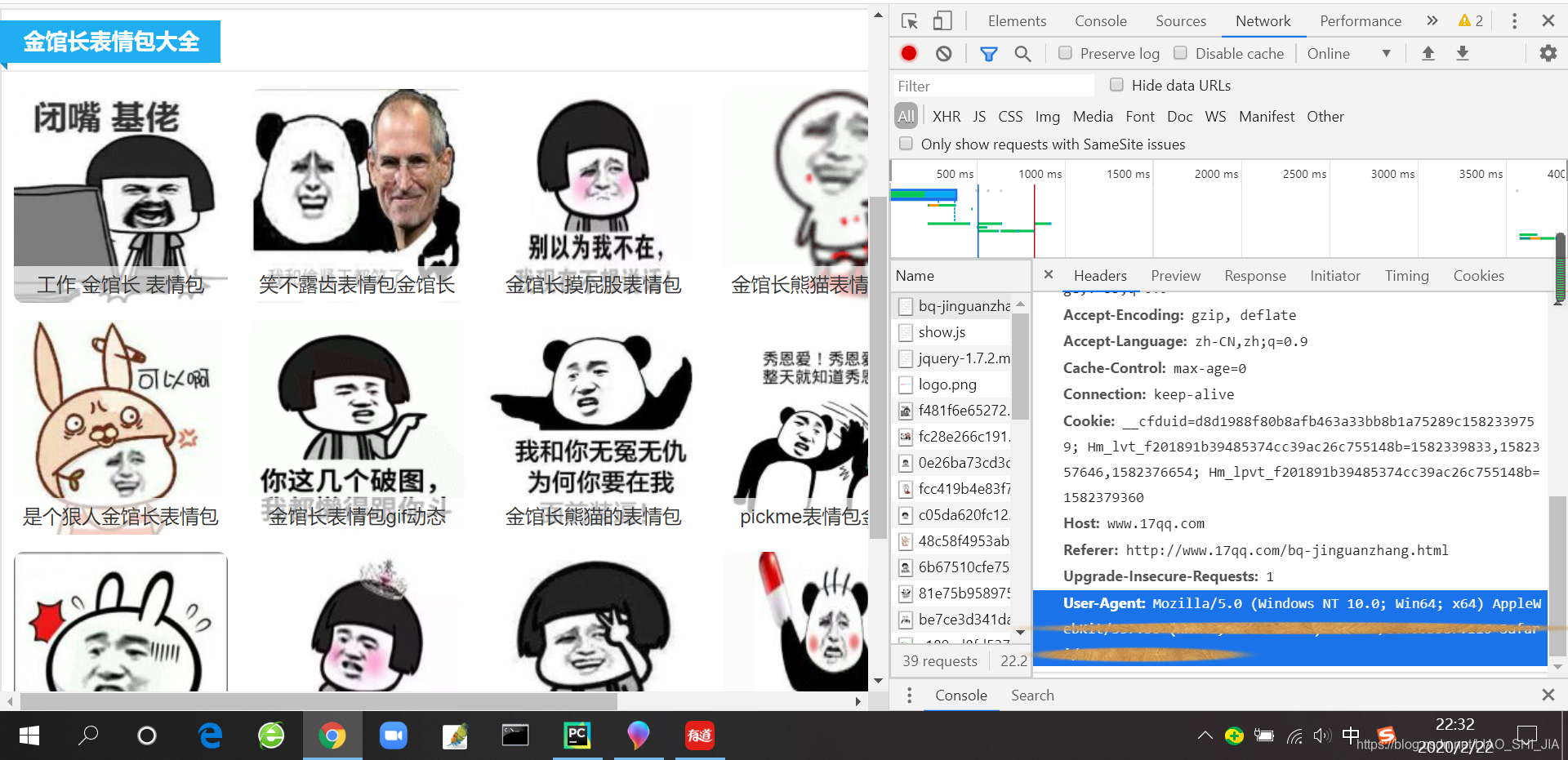Select the inspect element cursor tool

pyautogui.click(x=909, y=20)
